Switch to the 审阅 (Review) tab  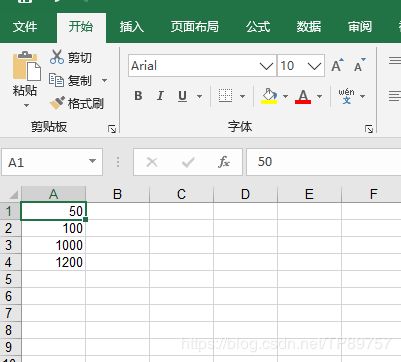click(x=360, y=27)
